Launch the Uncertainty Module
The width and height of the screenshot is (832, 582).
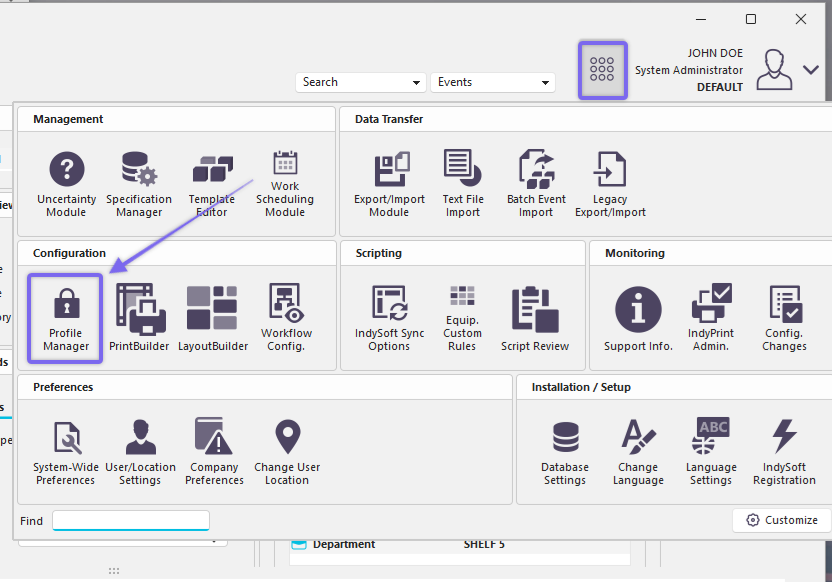(67, 183)
